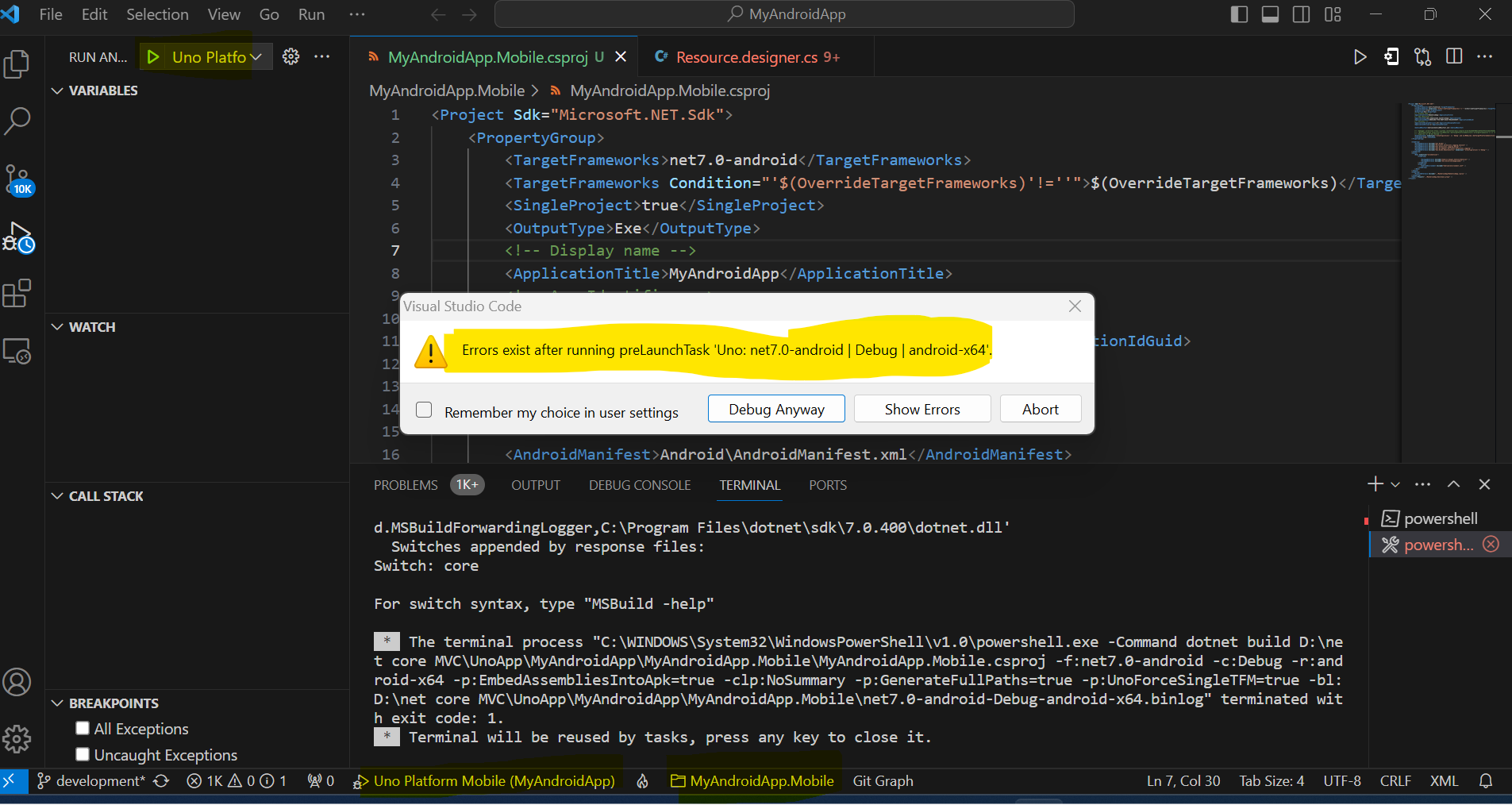Enable the Uncaught Exceptions breakpoint
Viewport: 1512px width, 805px height.
[x=83, y=754]
